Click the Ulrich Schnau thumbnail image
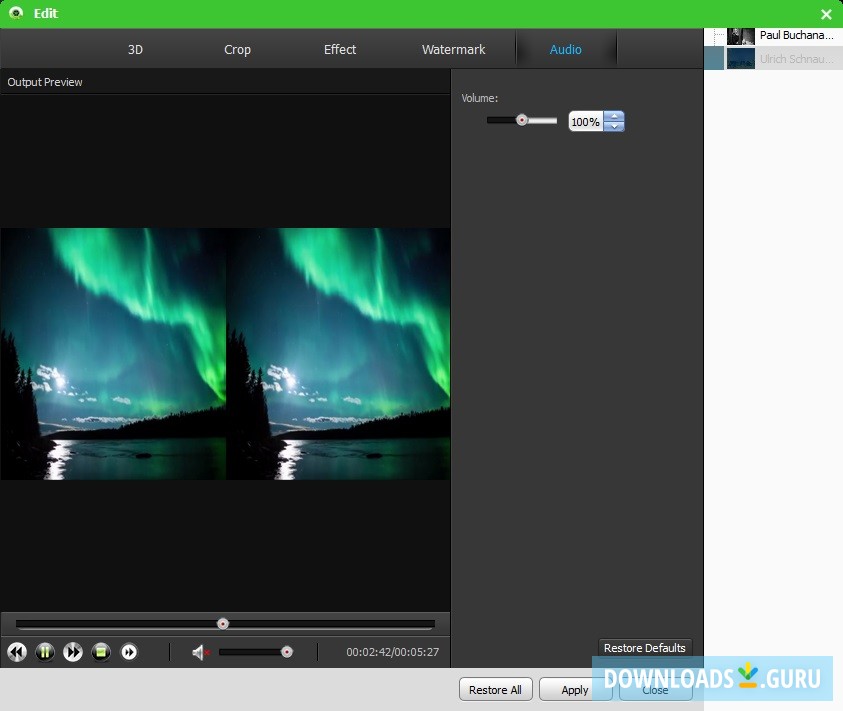Image resolution: width=843 pixels, height=711 pixels. pos(740,58)
